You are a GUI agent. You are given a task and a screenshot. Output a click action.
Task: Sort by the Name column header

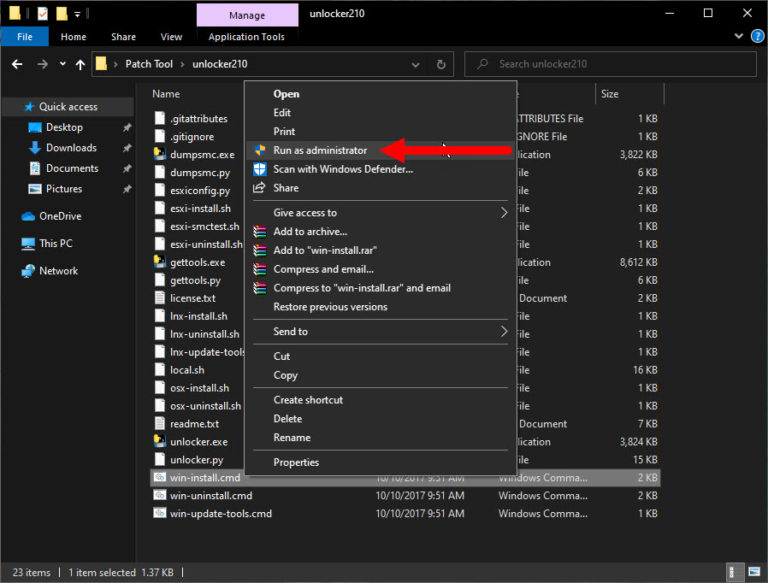(166, 94)
